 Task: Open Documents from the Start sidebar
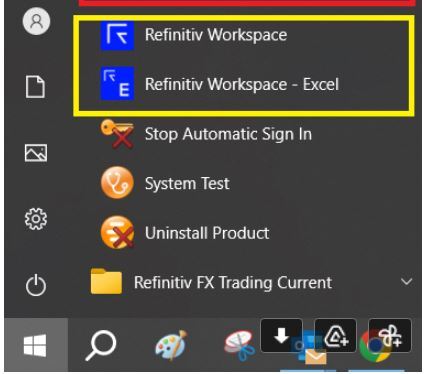36,87
